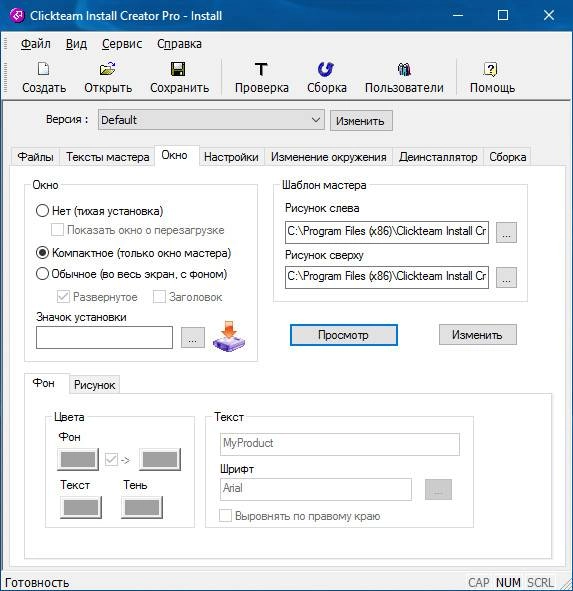
Task: Toggle Развернутое checkbox
Action: pos(63,297)
